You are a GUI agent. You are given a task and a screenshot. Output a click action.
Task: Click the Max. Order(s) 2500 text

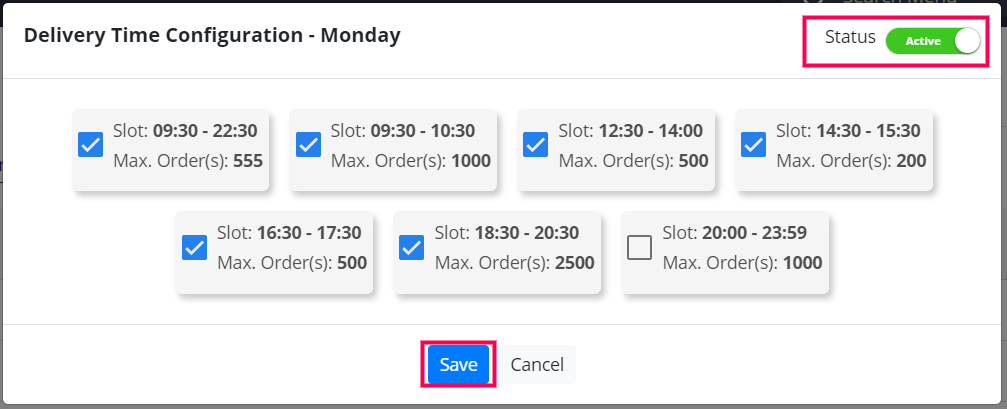tap(514, 263)
